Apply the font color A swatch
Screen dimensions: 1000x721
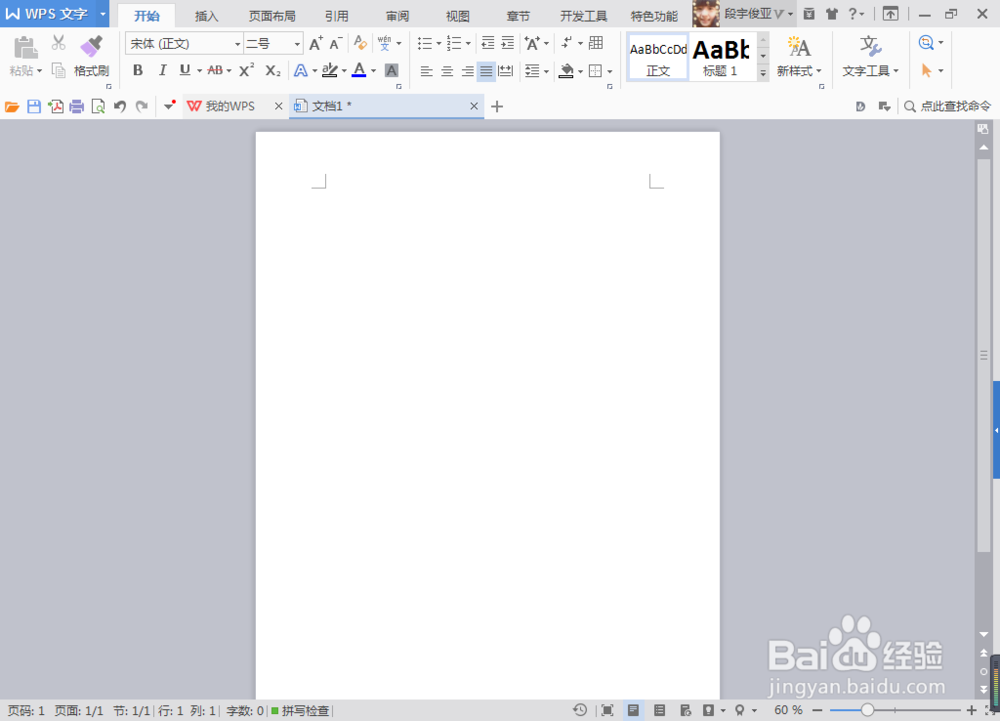coord(359,70)
